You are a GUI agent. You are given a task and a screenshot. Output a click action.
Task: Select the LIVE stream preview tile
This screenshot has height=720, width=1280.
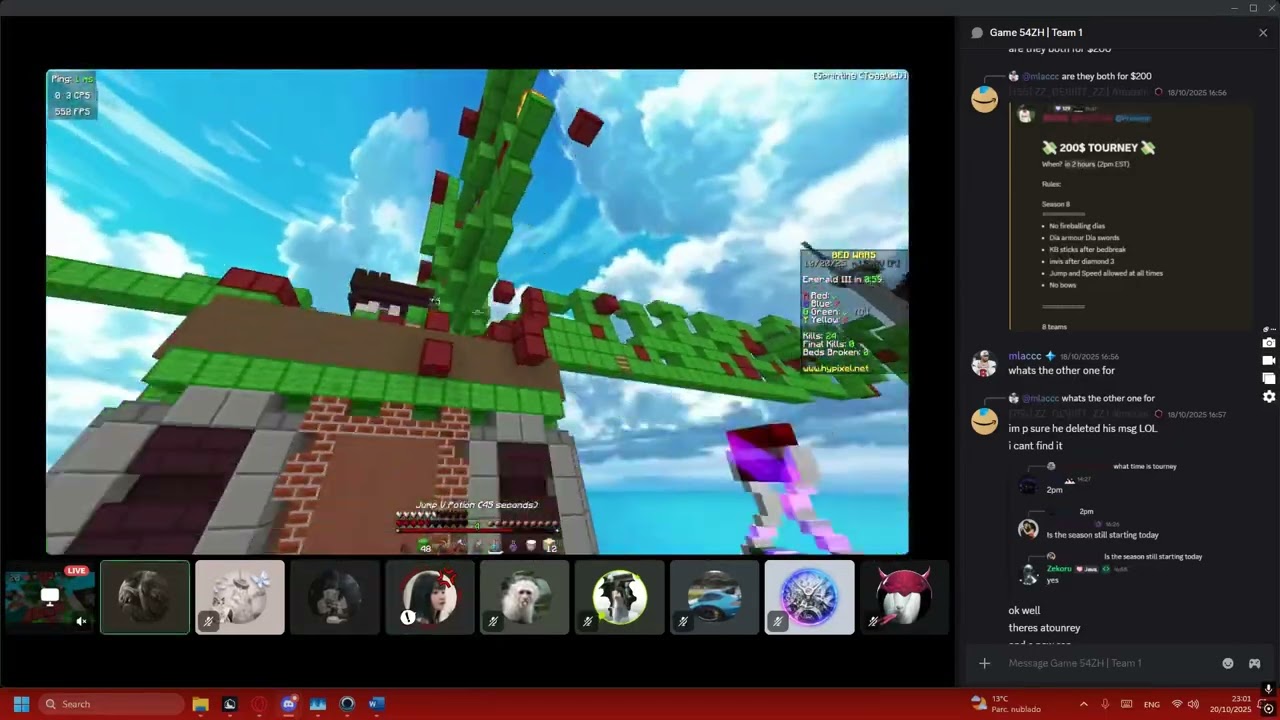(x=50, y=597)
